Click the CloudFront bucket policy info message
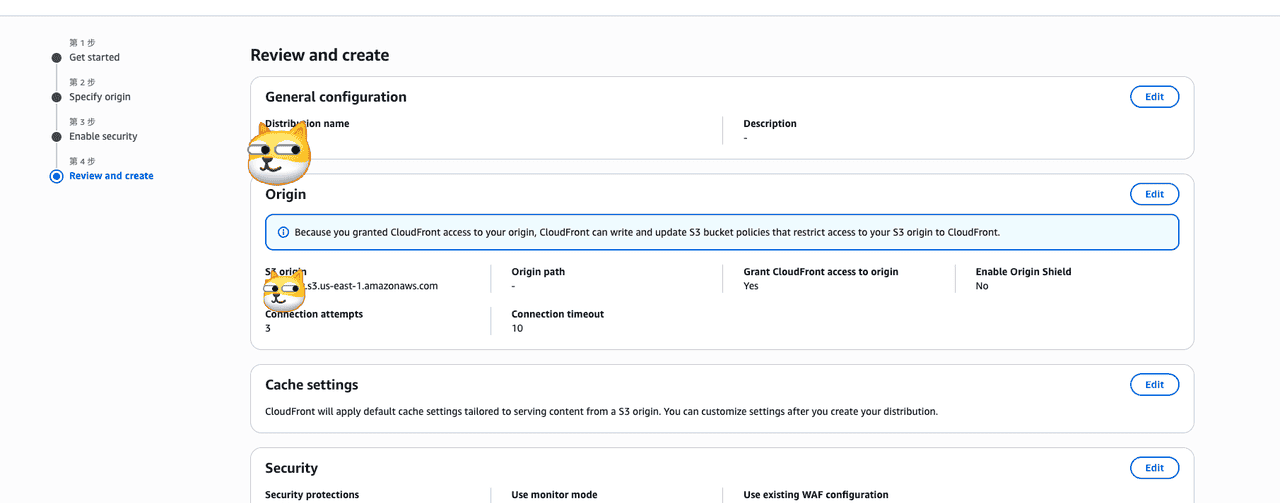 (x=646, y=232)
